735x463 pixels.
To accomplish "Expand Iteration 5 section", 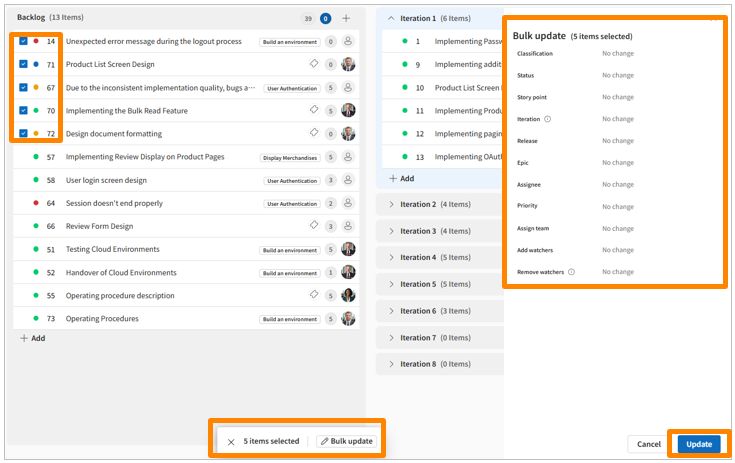I will [x=390, y=284].
